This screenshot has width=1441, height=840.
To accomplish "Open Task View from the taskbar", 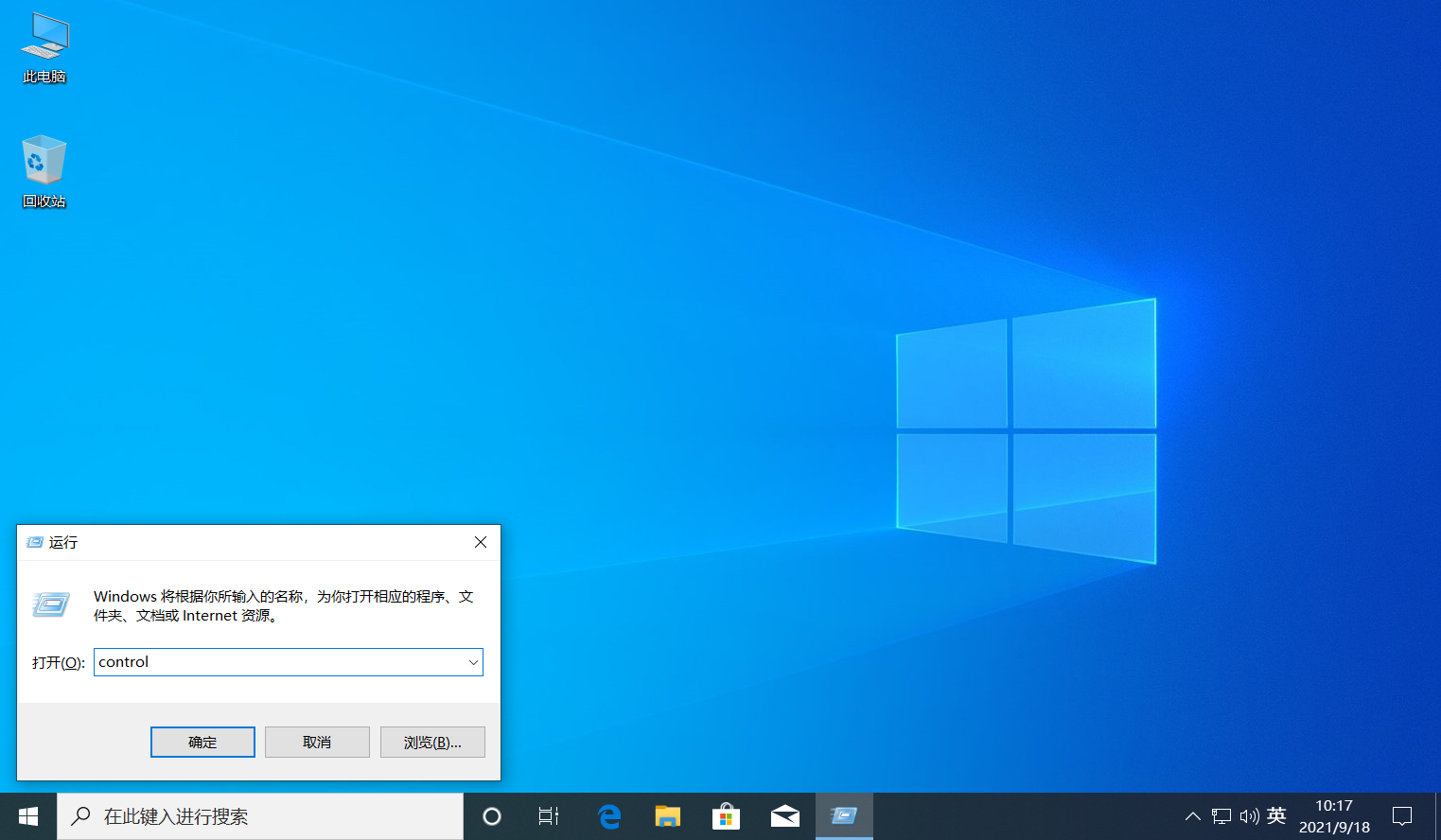I will (x=549, y=816).
